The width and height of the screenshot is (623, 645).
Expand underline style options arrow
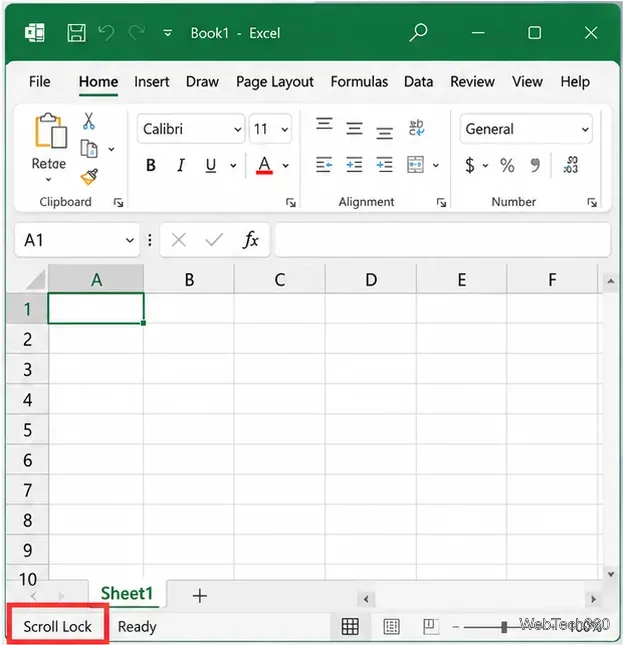[x=233, y=166]
